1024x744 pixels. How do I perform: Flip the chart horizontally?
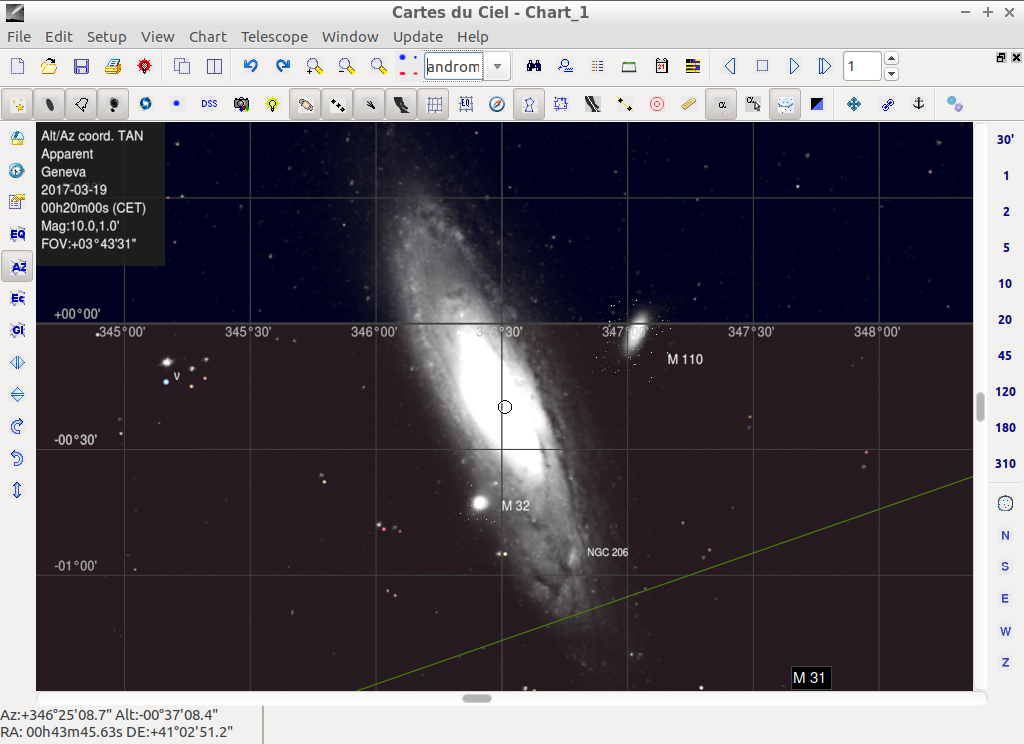[17, 362]
